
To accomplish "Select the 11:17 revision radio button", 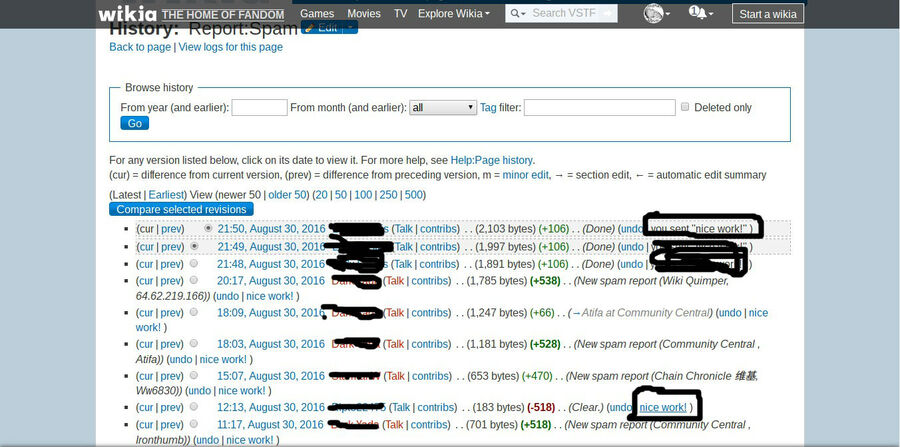I will click(x=194, y=423).
